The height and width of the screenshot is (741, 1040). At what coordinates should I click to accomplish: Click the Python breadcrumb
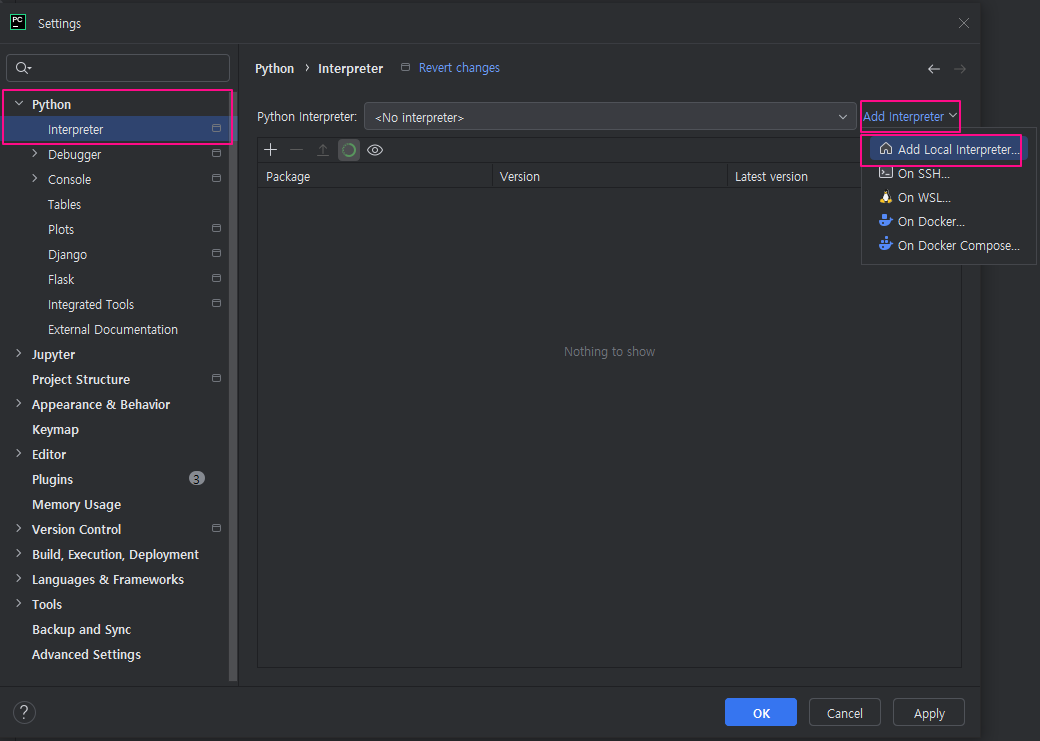pos(275,68)
